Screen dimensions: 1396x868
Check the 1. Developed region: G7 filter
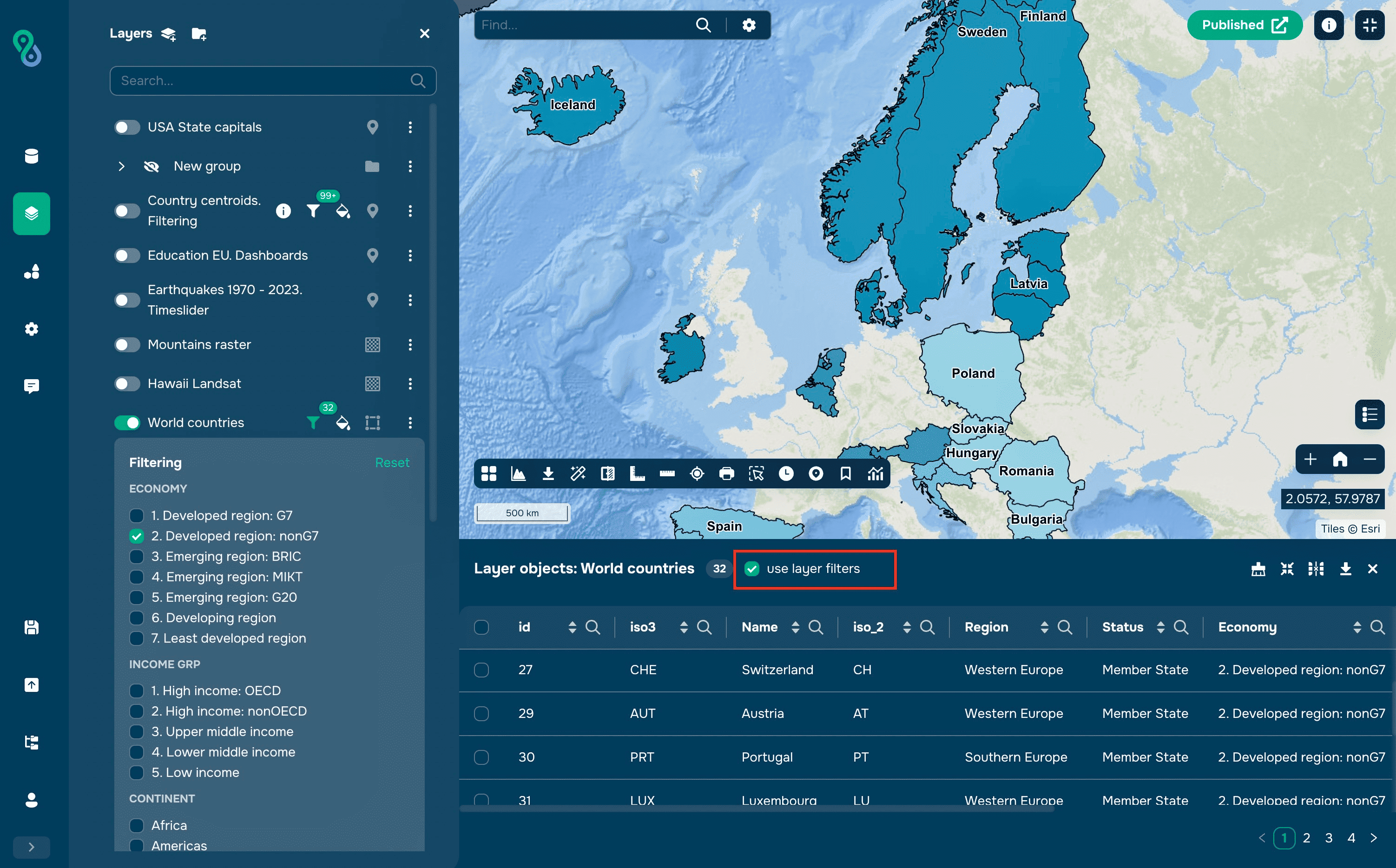point(137,515)
